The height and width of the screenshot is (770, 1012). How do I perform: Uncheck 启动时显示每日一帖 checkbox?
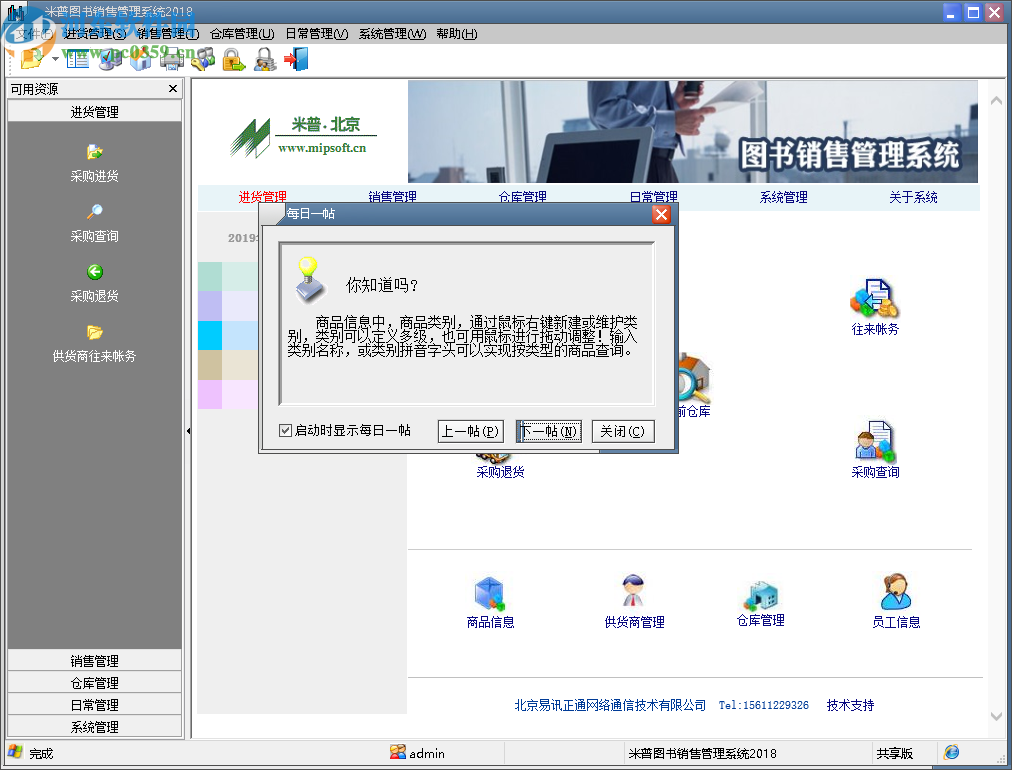(285, 431)
